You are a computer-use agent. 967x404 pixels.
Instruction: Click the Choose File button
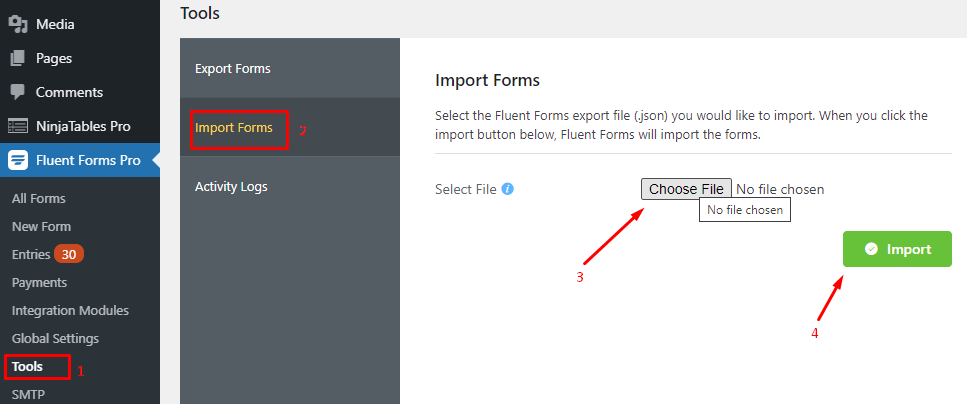686,189
